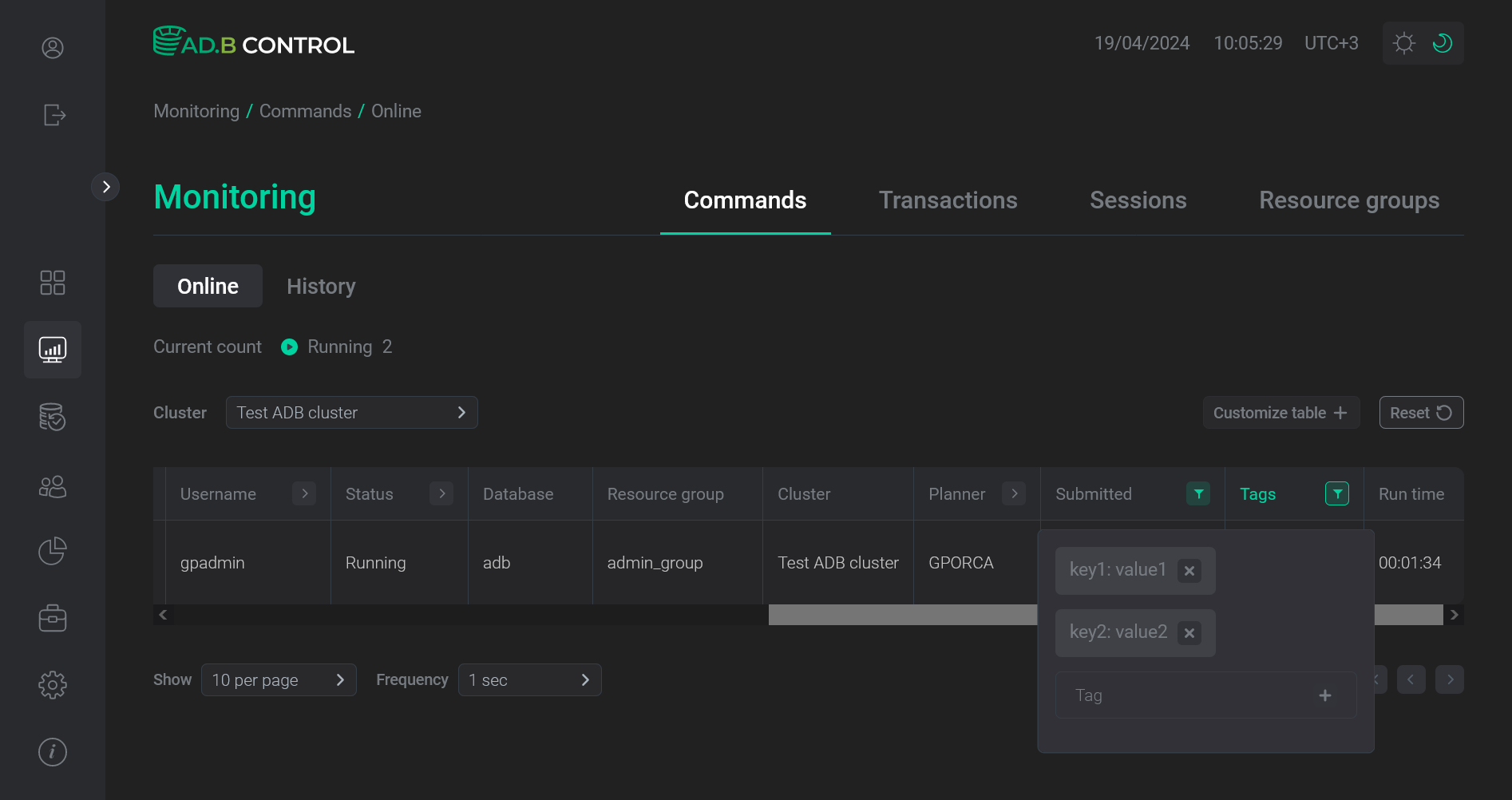Open the Cluster selection dropdown
The image size is (1512, 800).
tap(351, 412)
